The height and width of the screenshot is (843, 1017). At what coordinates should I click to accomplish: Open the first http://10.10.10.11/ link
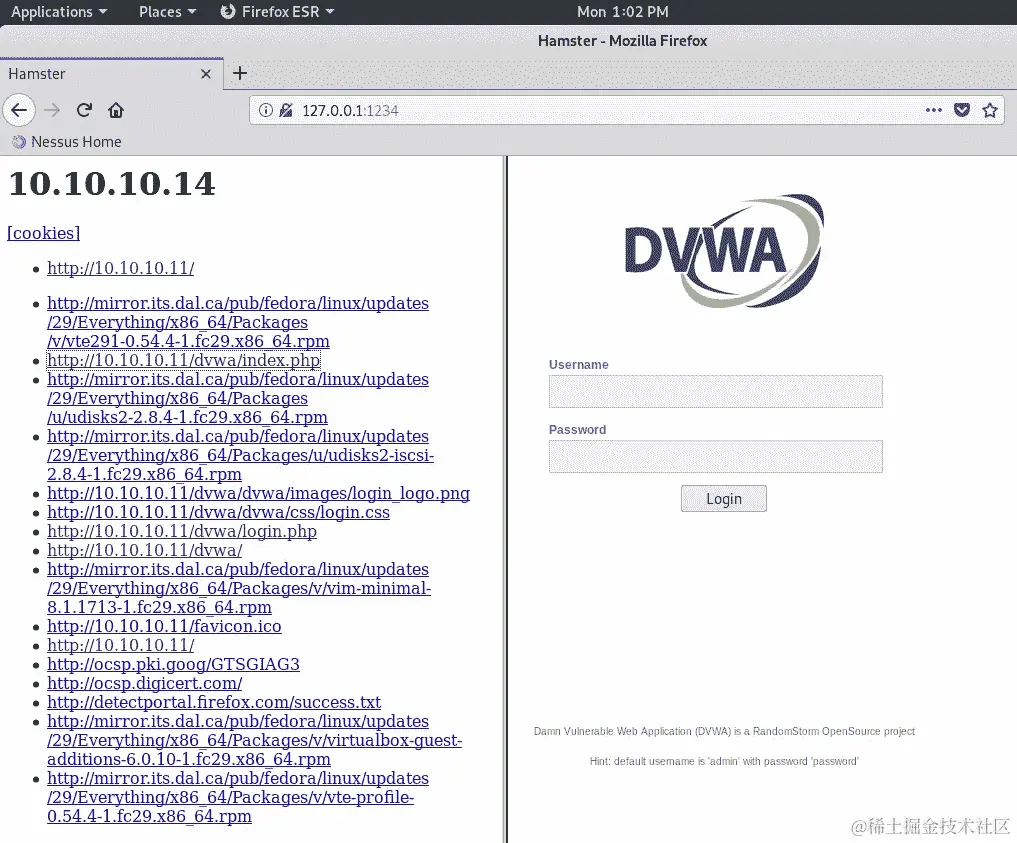(121, 268)
